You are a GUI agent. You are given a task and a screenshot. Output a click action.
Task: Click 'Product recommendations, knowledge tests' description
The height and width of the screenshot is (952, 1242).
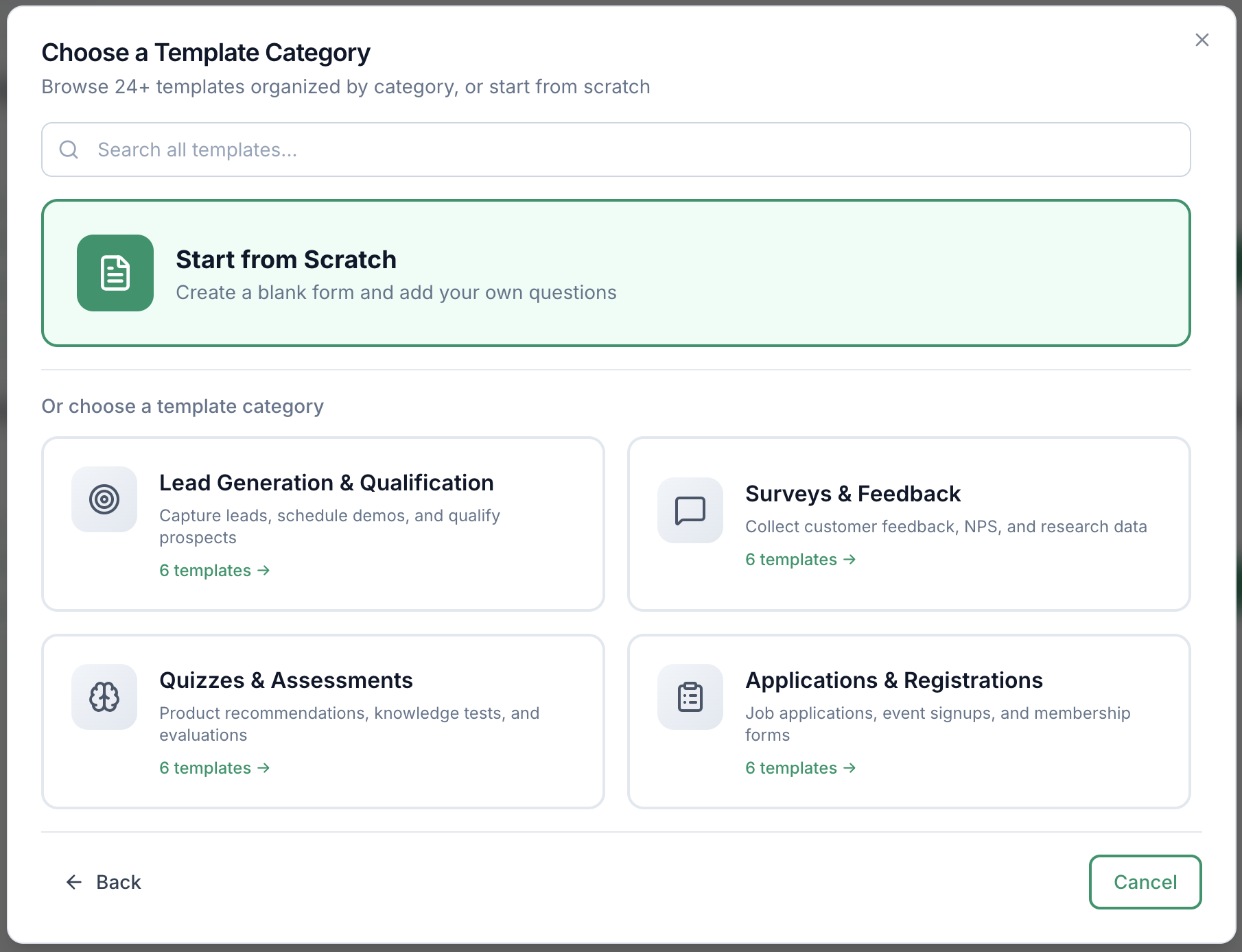point(349,724)
